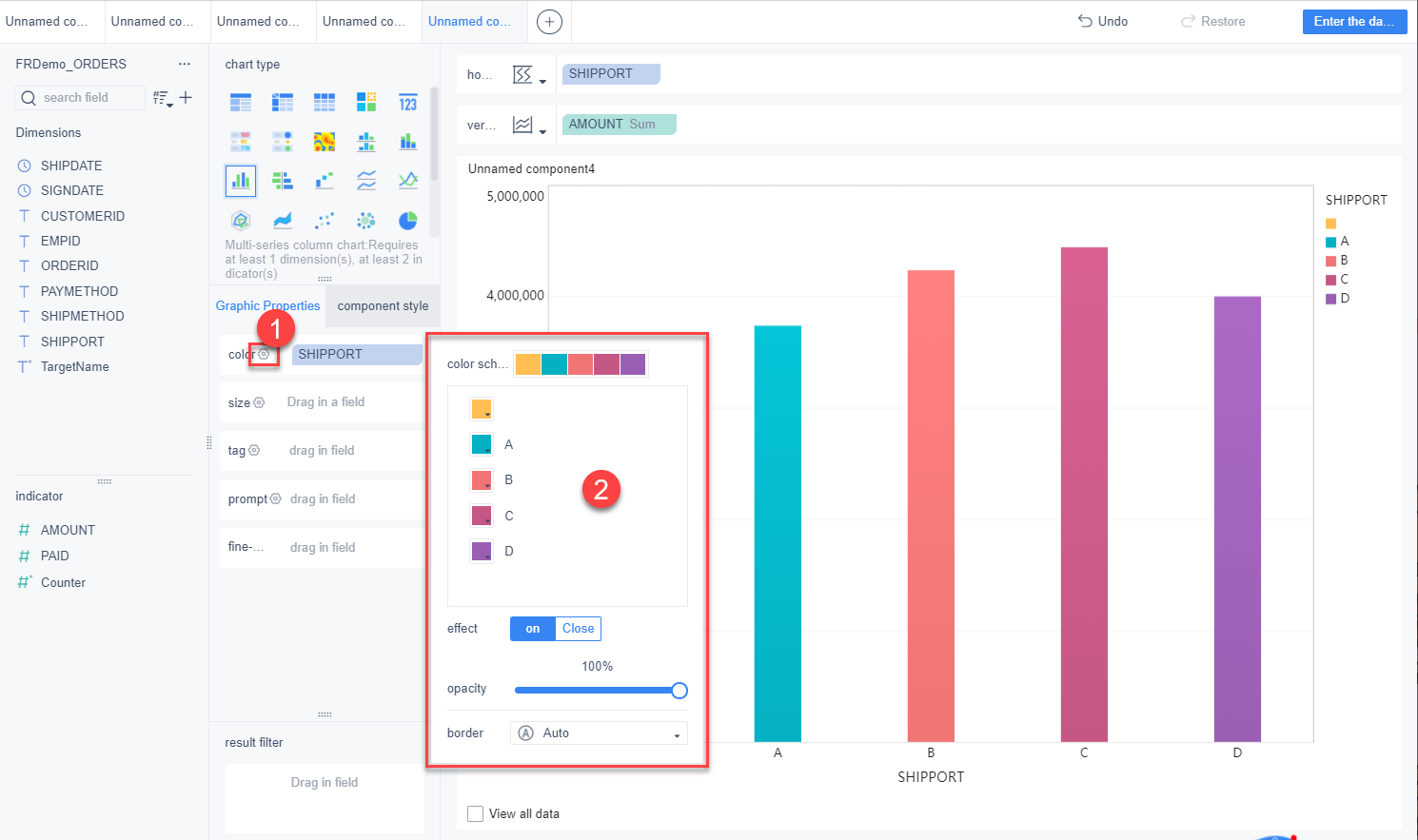The image size is (1418, 840).
Task: Open the horizontal axis type dropdown
Action: [x=529, y=75]
